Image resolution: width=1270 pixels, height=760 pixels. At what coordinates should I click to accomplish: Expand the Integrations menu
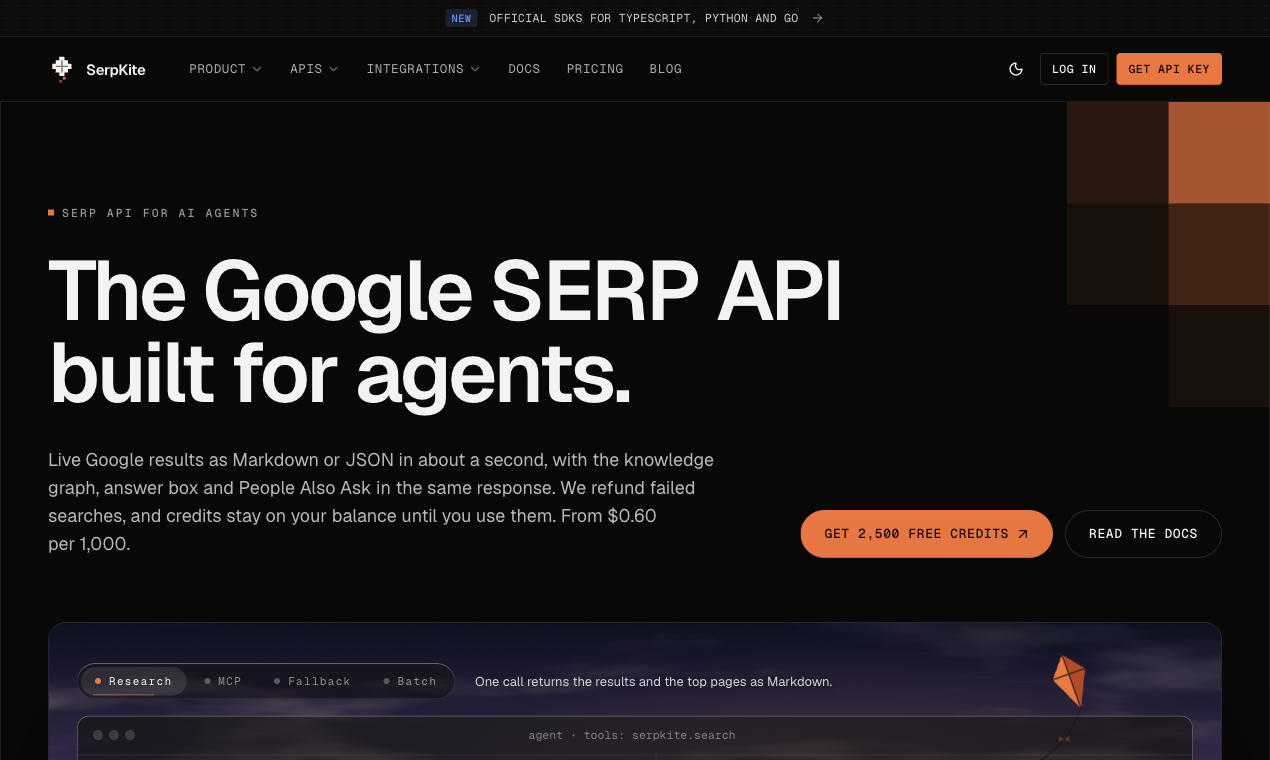[423, 69]
